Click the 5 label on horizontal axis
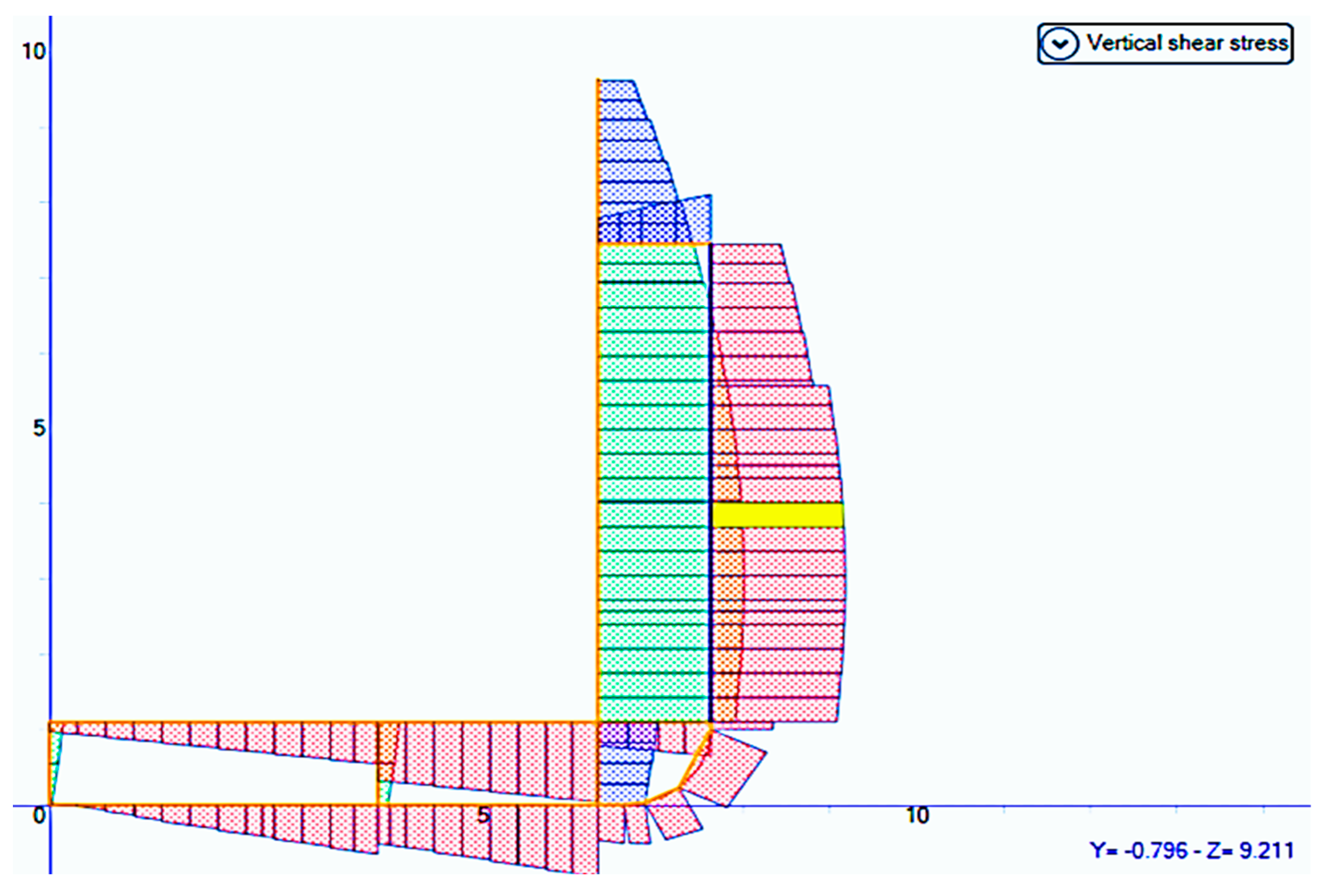 pos(483,815)
